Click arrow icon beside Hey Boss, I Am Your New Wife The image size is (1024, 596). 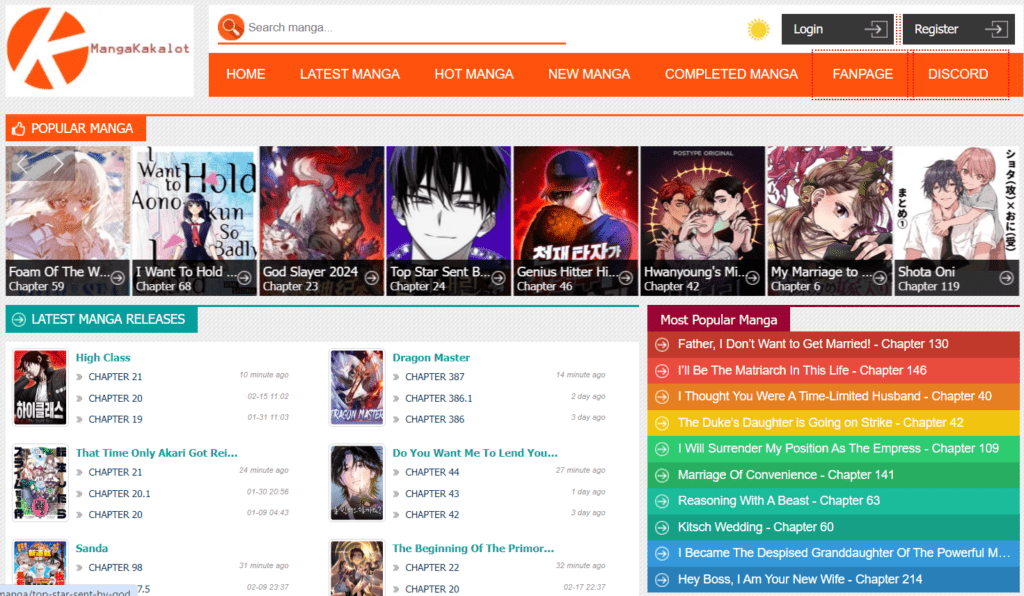pos(662,580)
